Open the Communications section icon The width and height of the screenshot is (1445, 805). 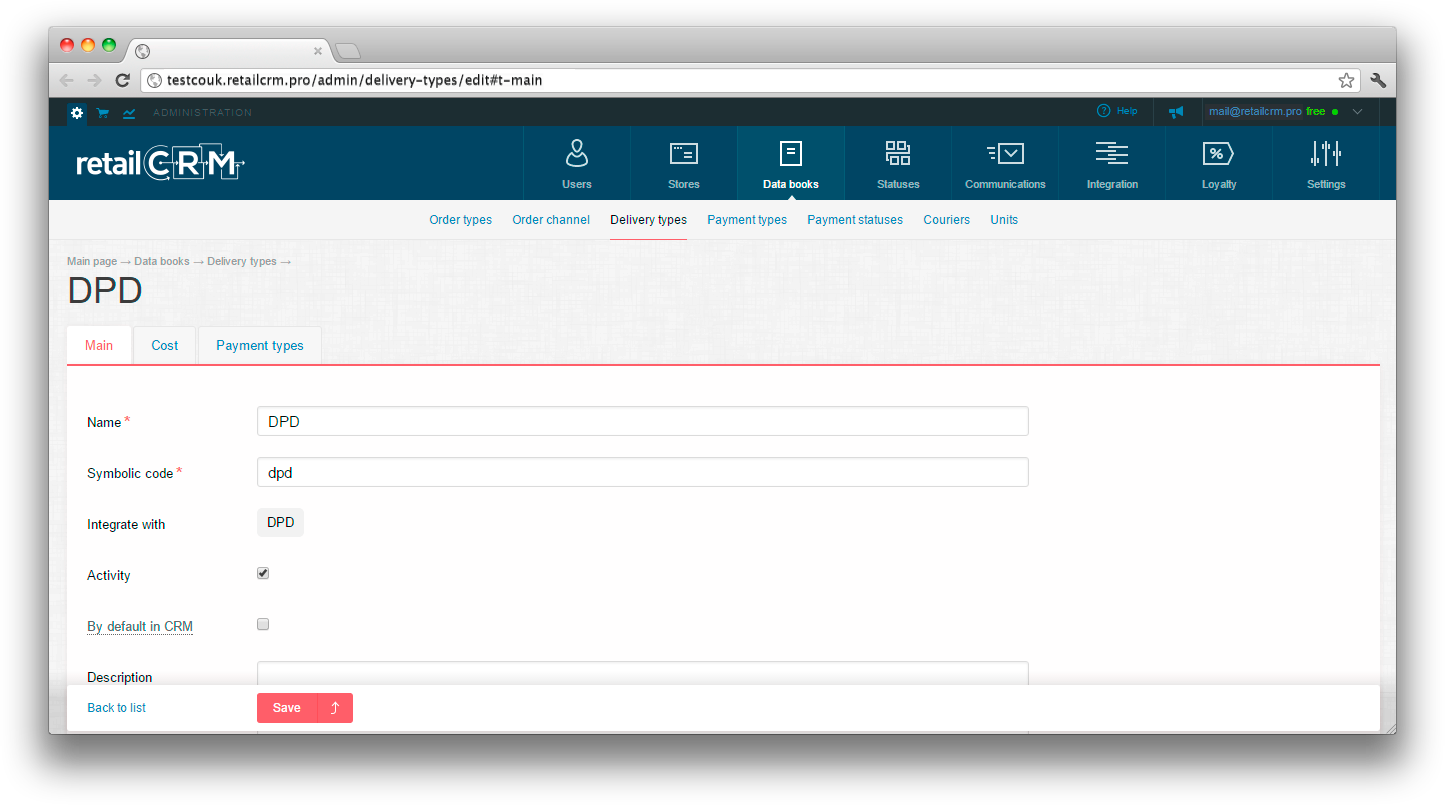tap(1005, 154)
